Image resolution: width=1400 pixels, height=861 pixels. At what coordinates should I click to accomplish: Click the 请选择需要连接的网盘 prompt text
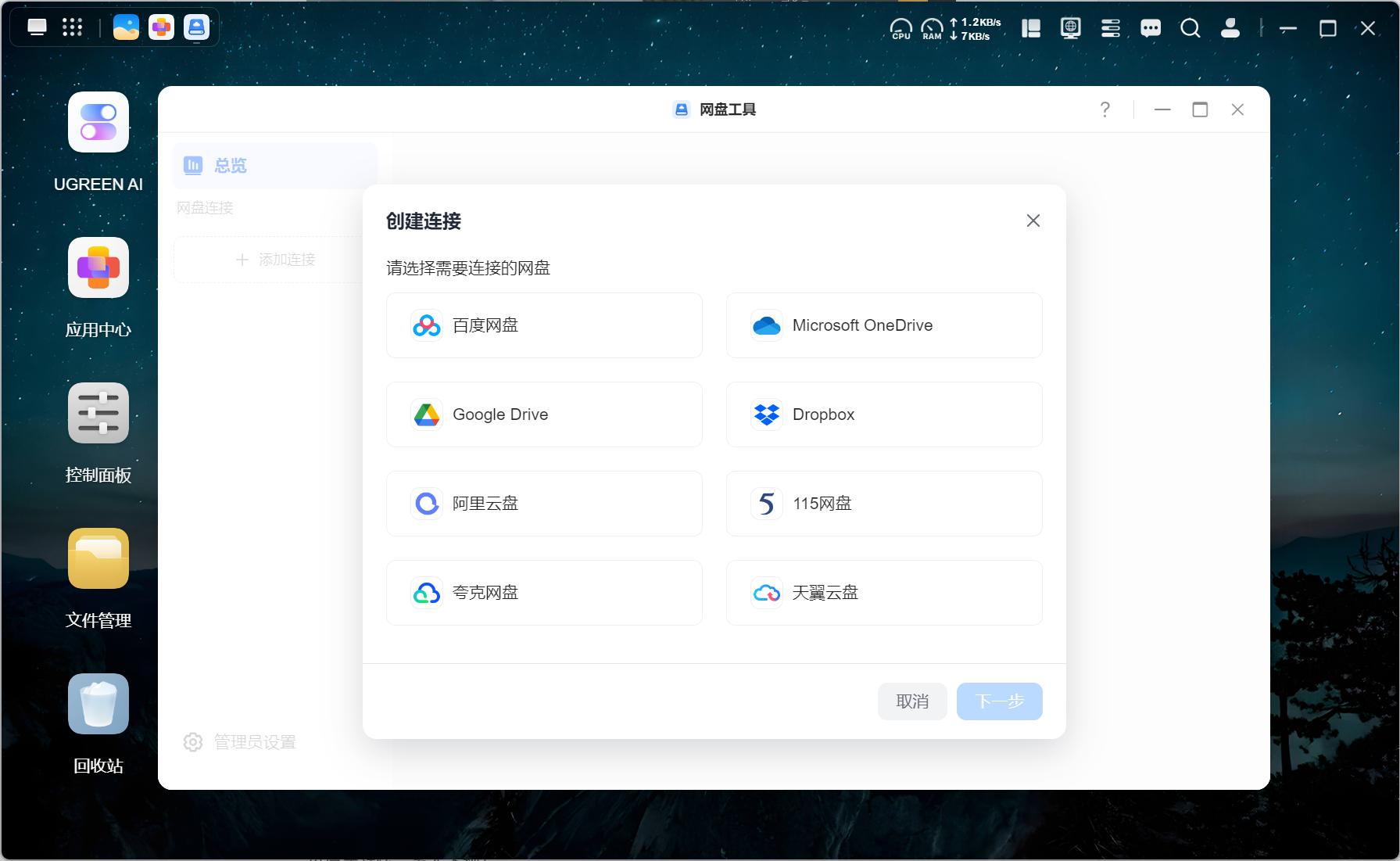coord(468,268)
